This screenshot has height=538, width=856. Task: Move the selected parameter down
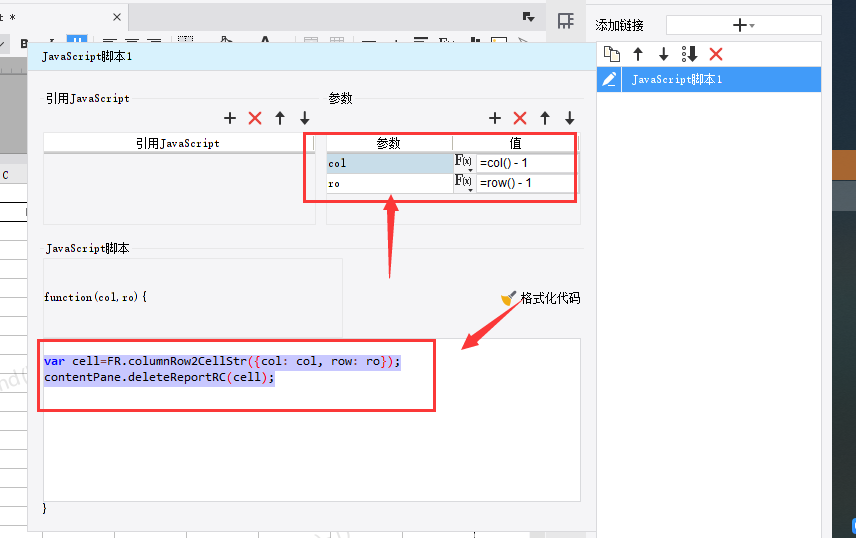569,118
